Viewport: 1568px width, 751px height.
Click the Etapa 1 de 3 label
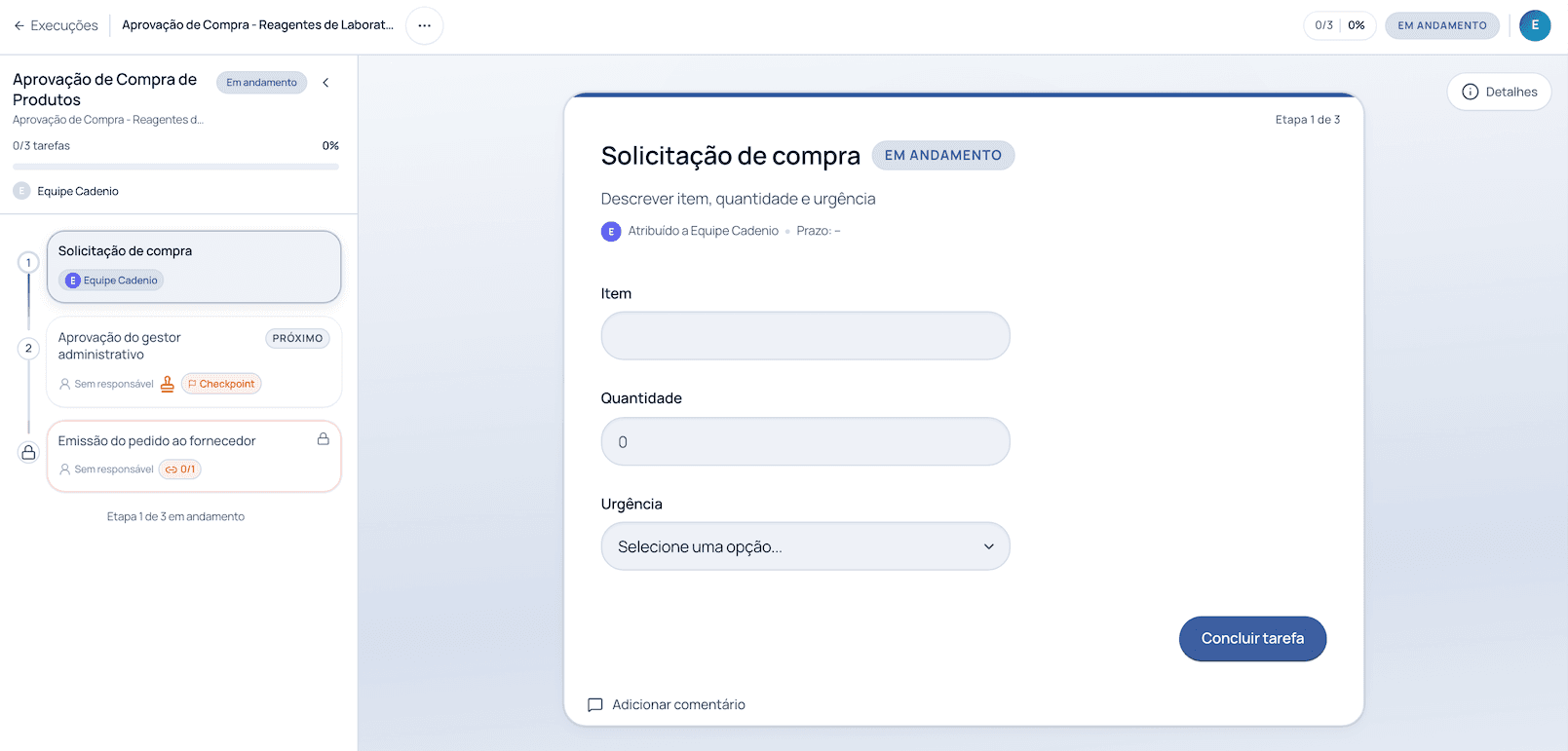[x=1308, y=120]
